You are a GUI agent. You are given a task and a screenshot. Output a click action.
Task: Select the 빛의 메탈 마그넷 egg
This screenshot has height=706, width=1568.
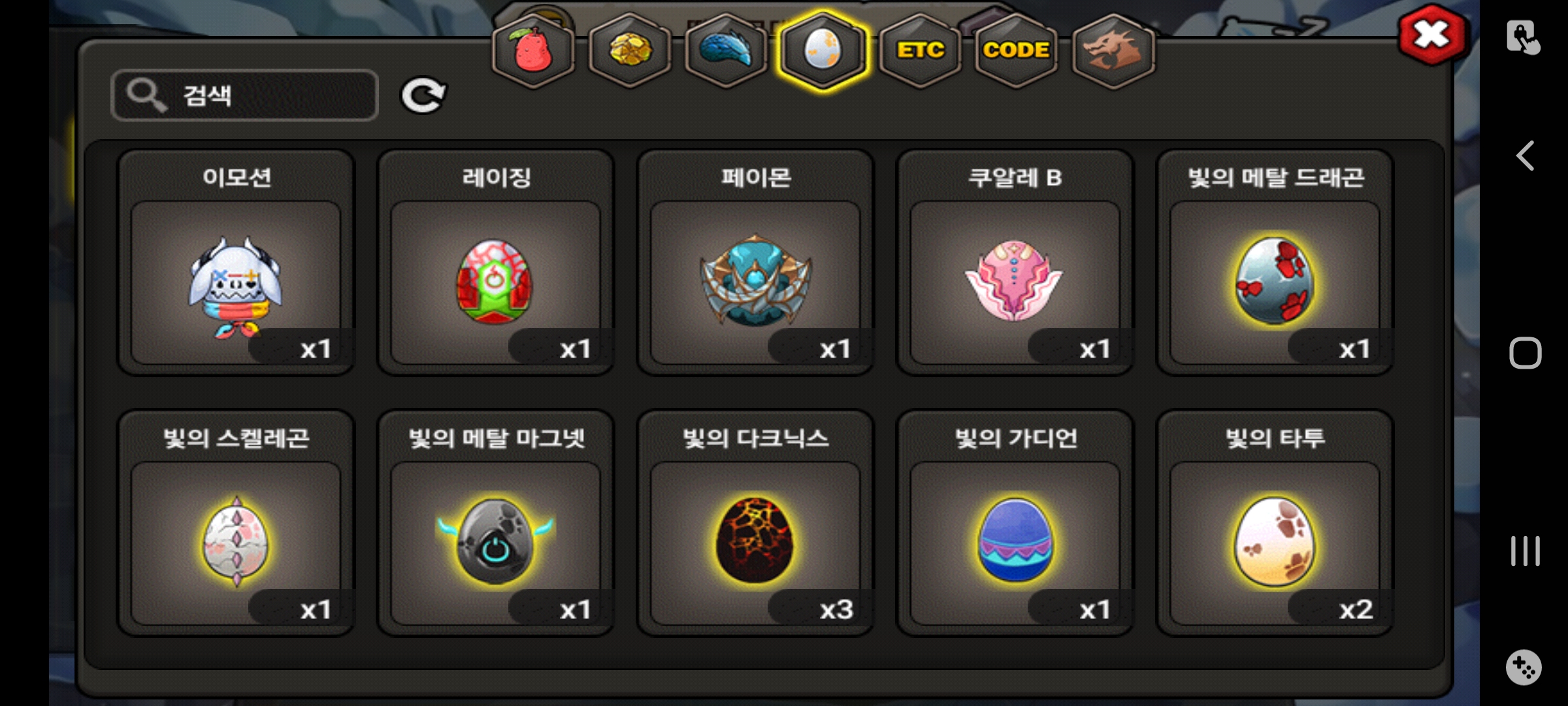495,523
